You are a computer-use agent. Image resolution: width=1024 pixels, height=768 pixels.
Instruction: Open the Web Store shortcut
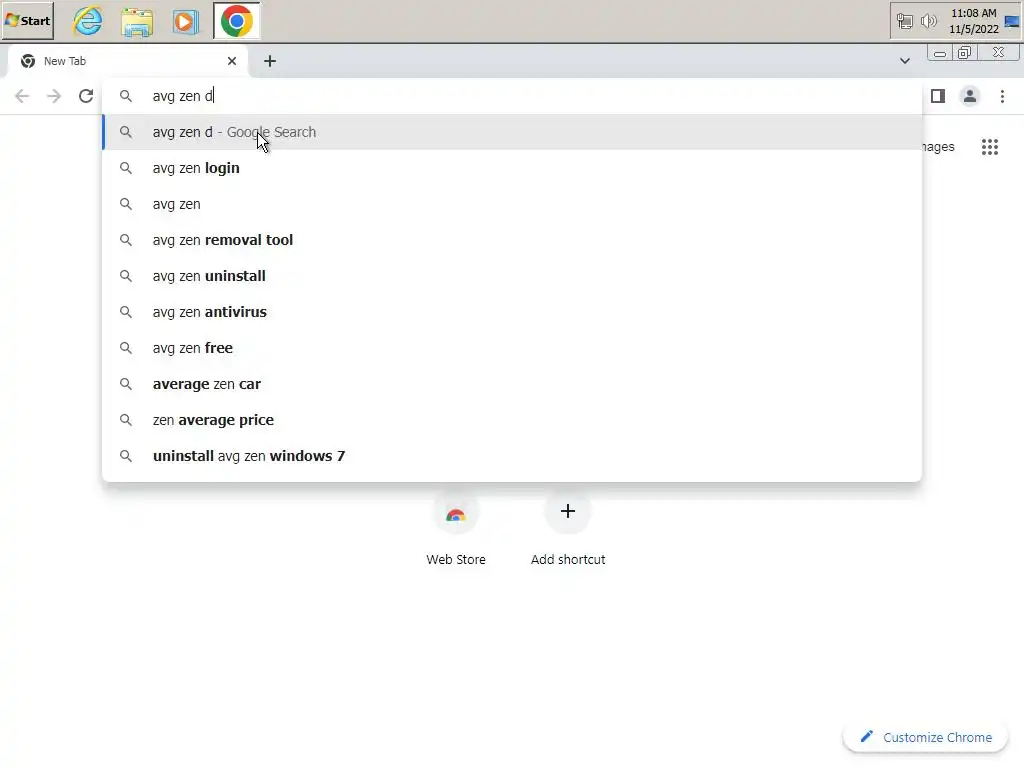(456, 529)
